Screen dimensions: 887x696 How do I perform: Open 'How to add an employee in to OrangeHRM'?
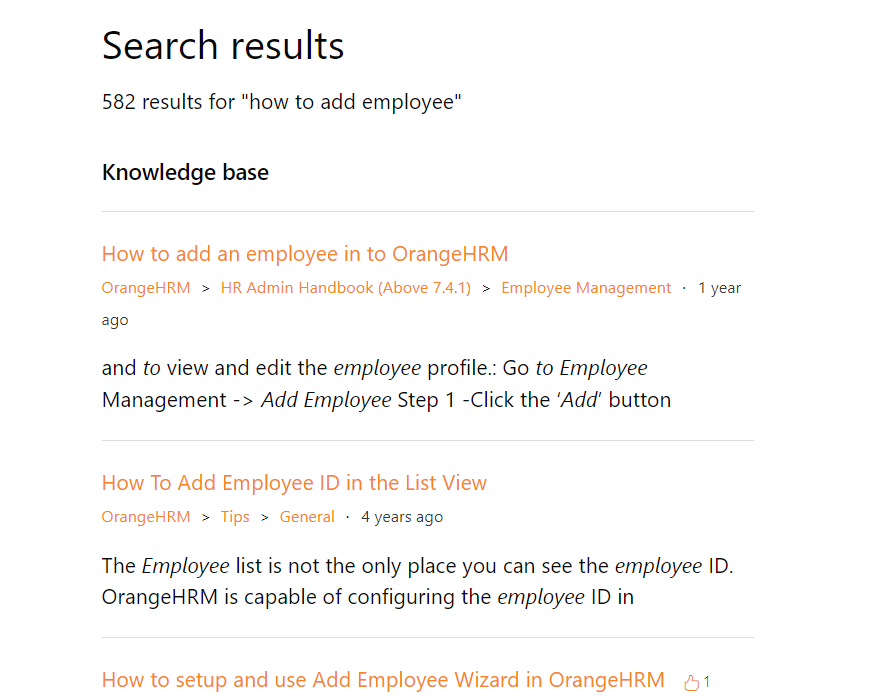pos(305,254)
